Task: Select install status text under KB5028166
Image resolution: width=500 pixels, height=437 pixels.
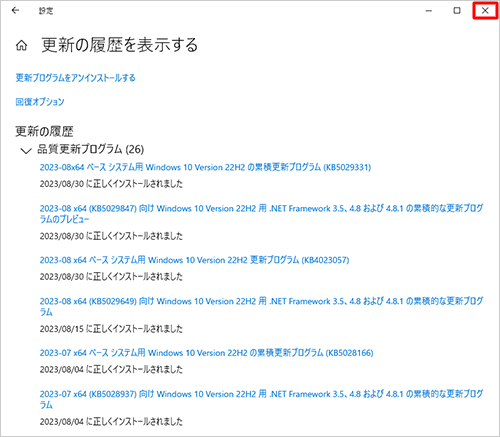Action: click(x=111, y=369)
